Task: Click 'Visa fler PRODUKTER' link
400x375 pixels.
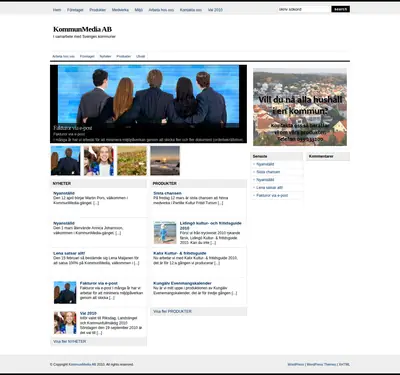Action: 172,311
